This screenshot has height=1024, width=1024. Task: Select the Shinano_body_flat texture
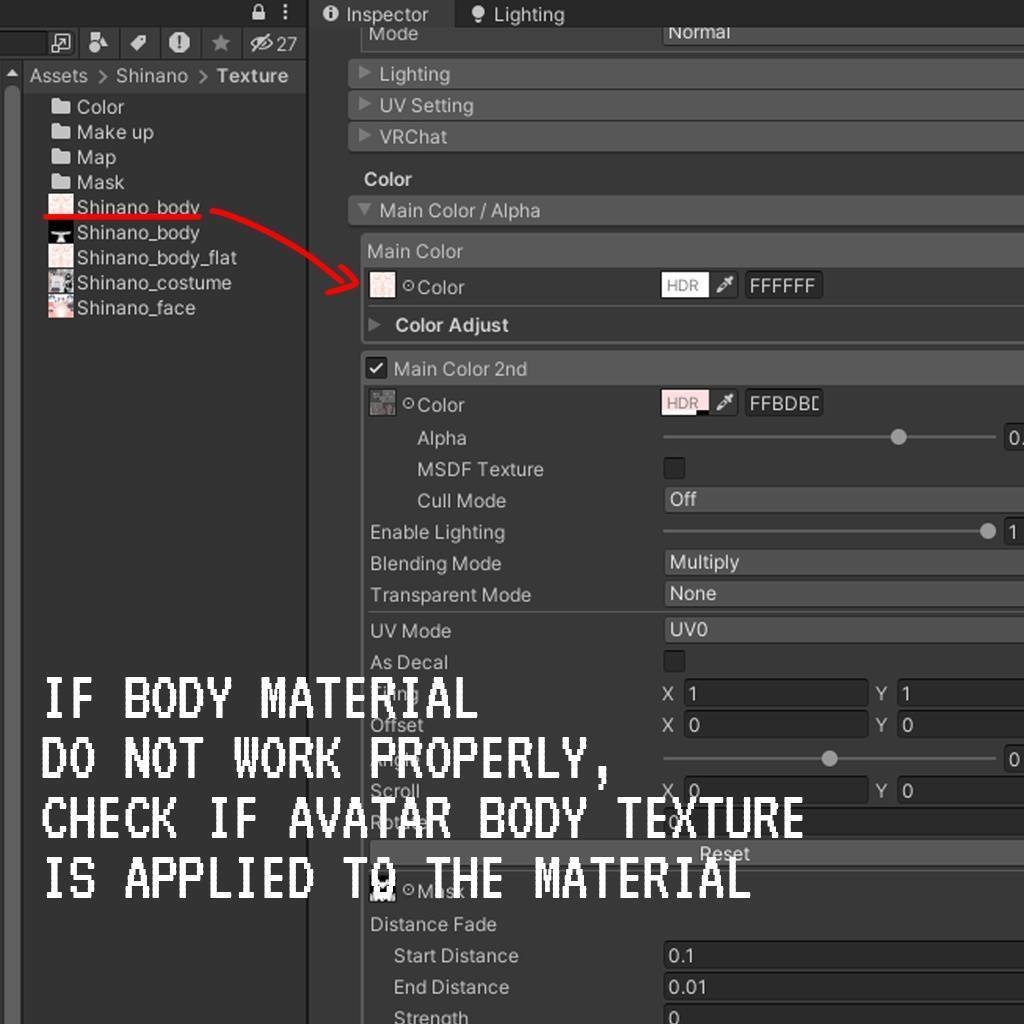142,257
